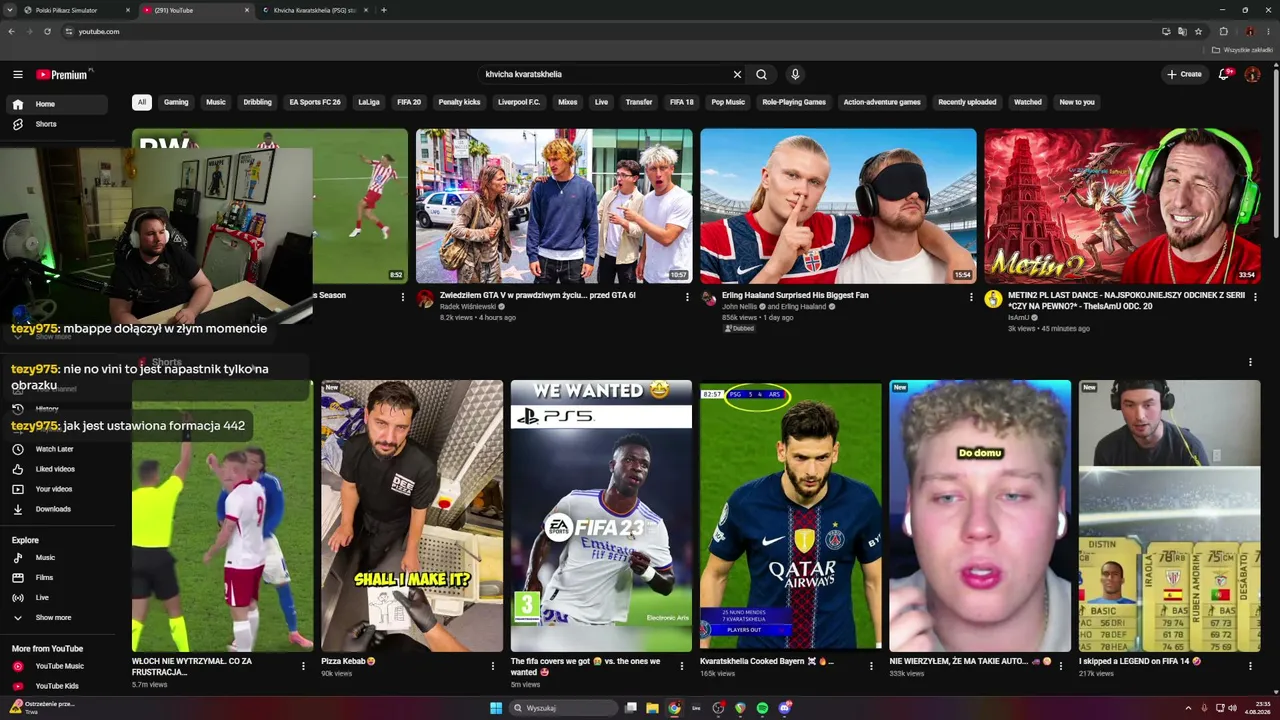Viewport: 1280px width, 720px height.
Task: Open YouTube Music from the sidebar
Action: [58, 666]
